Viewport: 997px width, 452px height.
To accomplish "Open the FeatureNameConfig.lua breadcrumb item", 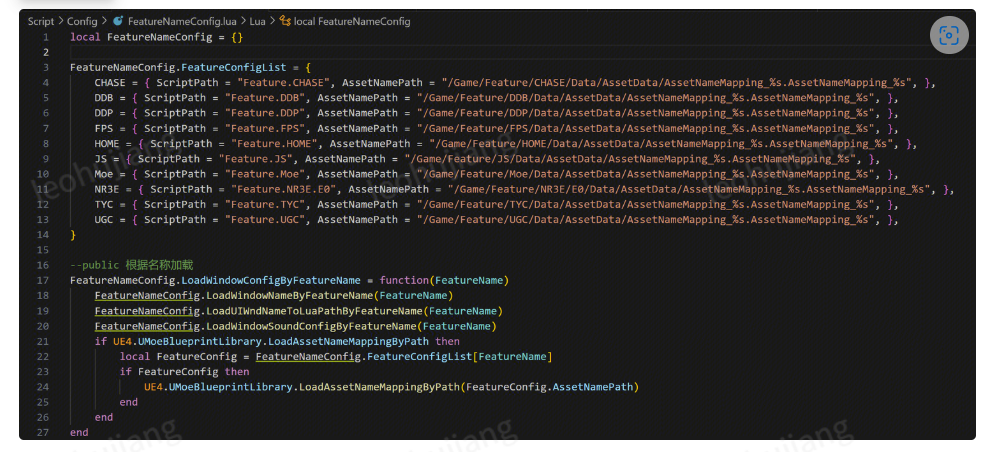I will 182,21.
